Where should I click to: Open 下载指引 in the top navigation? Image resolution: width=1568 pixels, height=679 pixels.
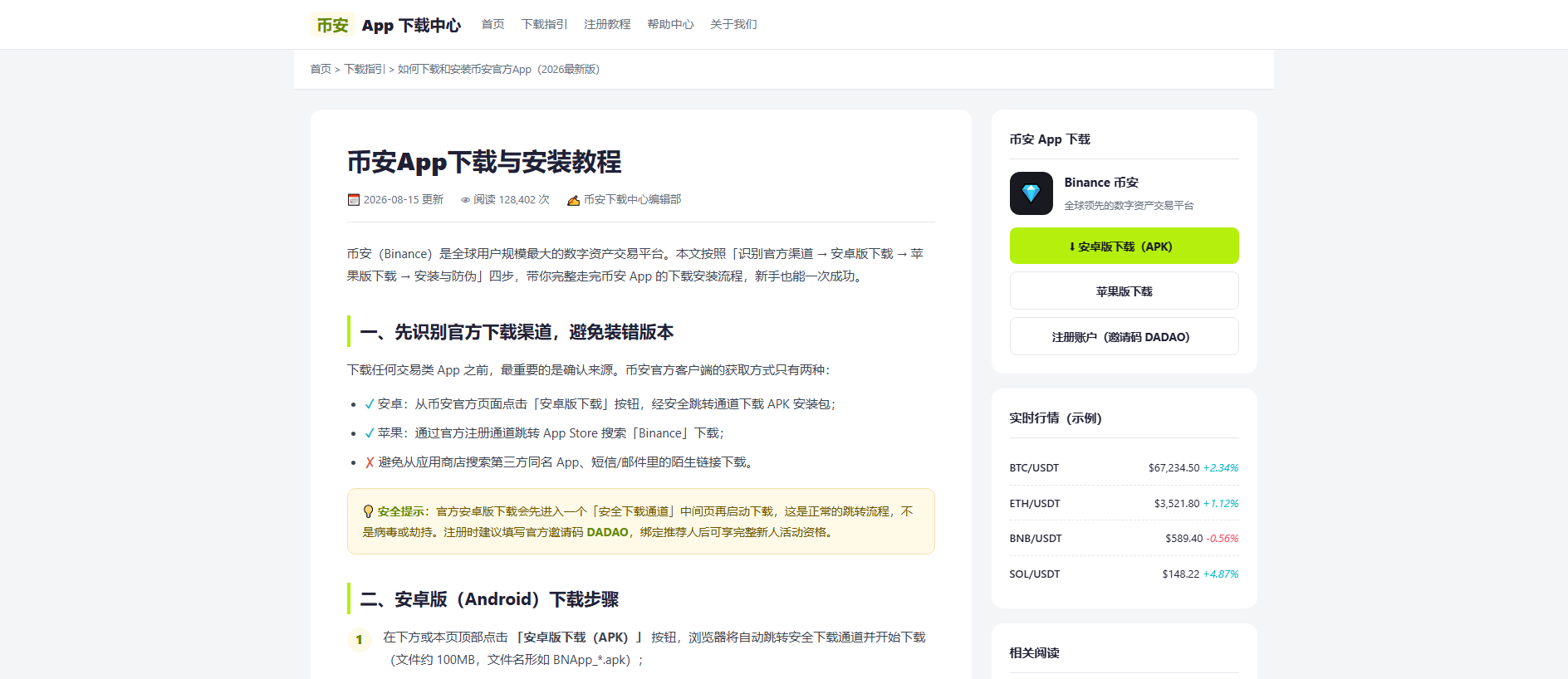pos(545,24)
